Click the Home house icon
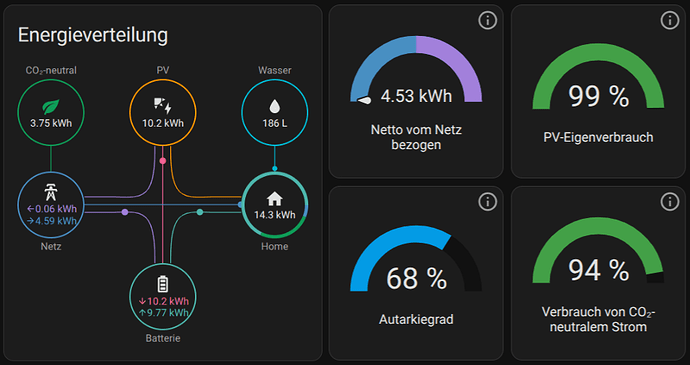Viewport: 690px width, 365px height. pyautogui.click(x=275, y=199)
